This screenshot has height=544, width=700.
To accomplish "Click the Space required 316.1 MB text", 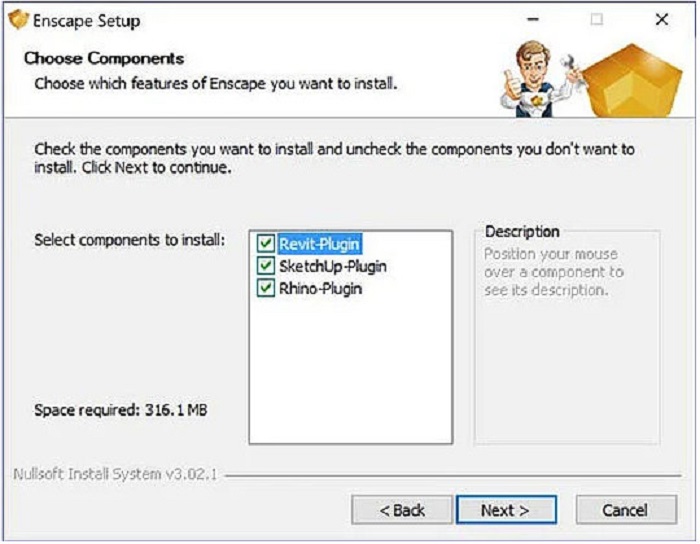I will (x=121, y=411).
